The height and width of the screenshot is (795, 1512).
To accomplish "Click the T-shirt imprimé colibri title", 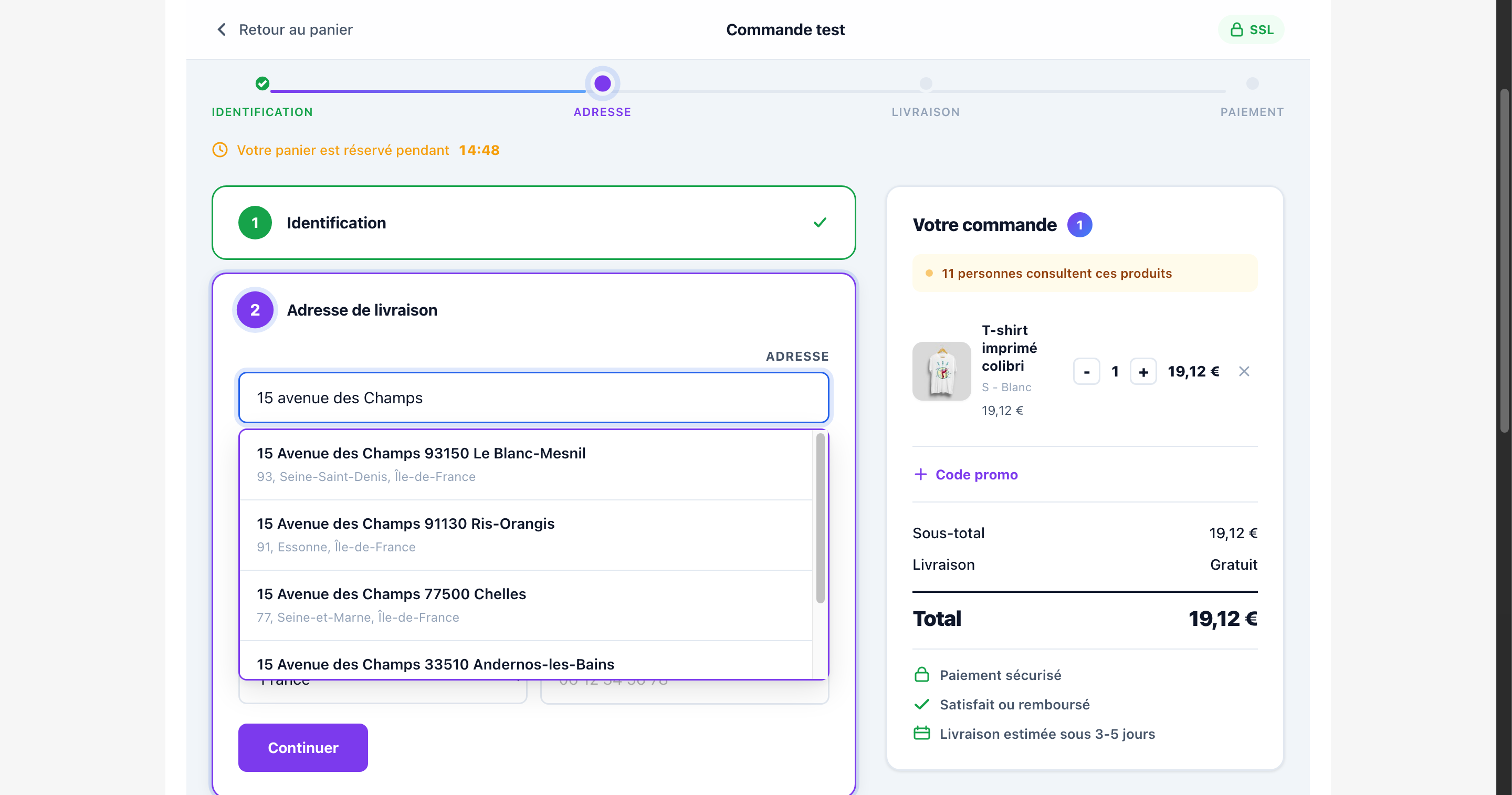I will pos(1009,348).
